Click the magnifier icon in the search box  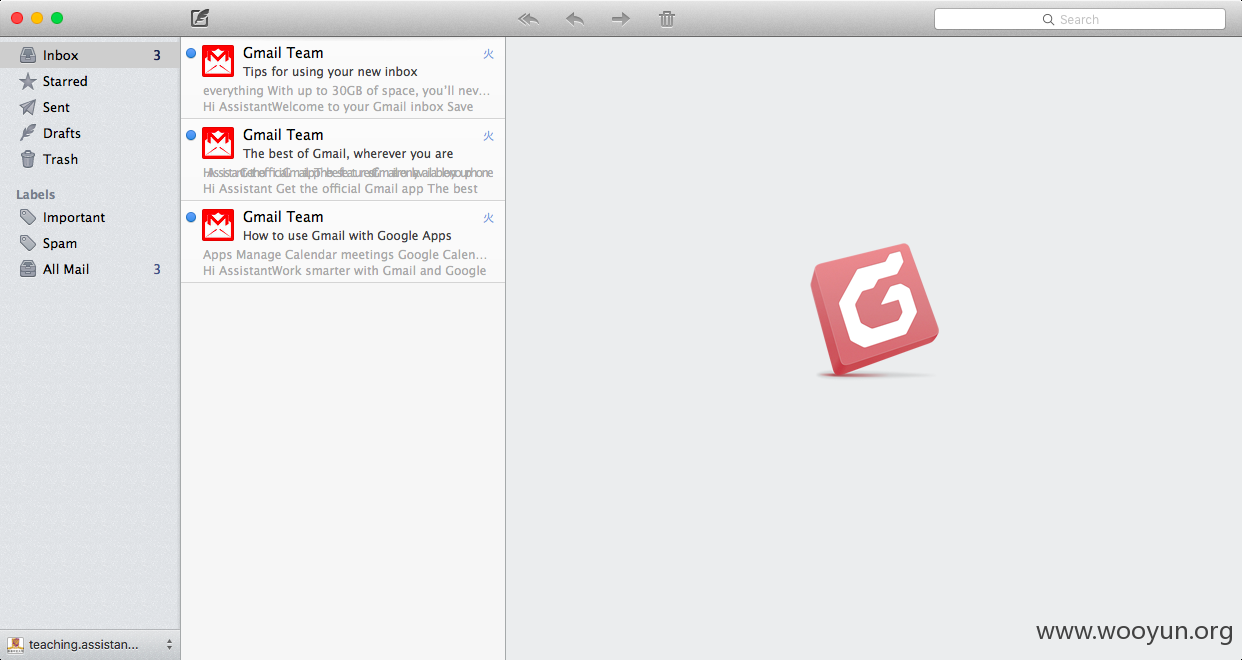coord(1048,19)
